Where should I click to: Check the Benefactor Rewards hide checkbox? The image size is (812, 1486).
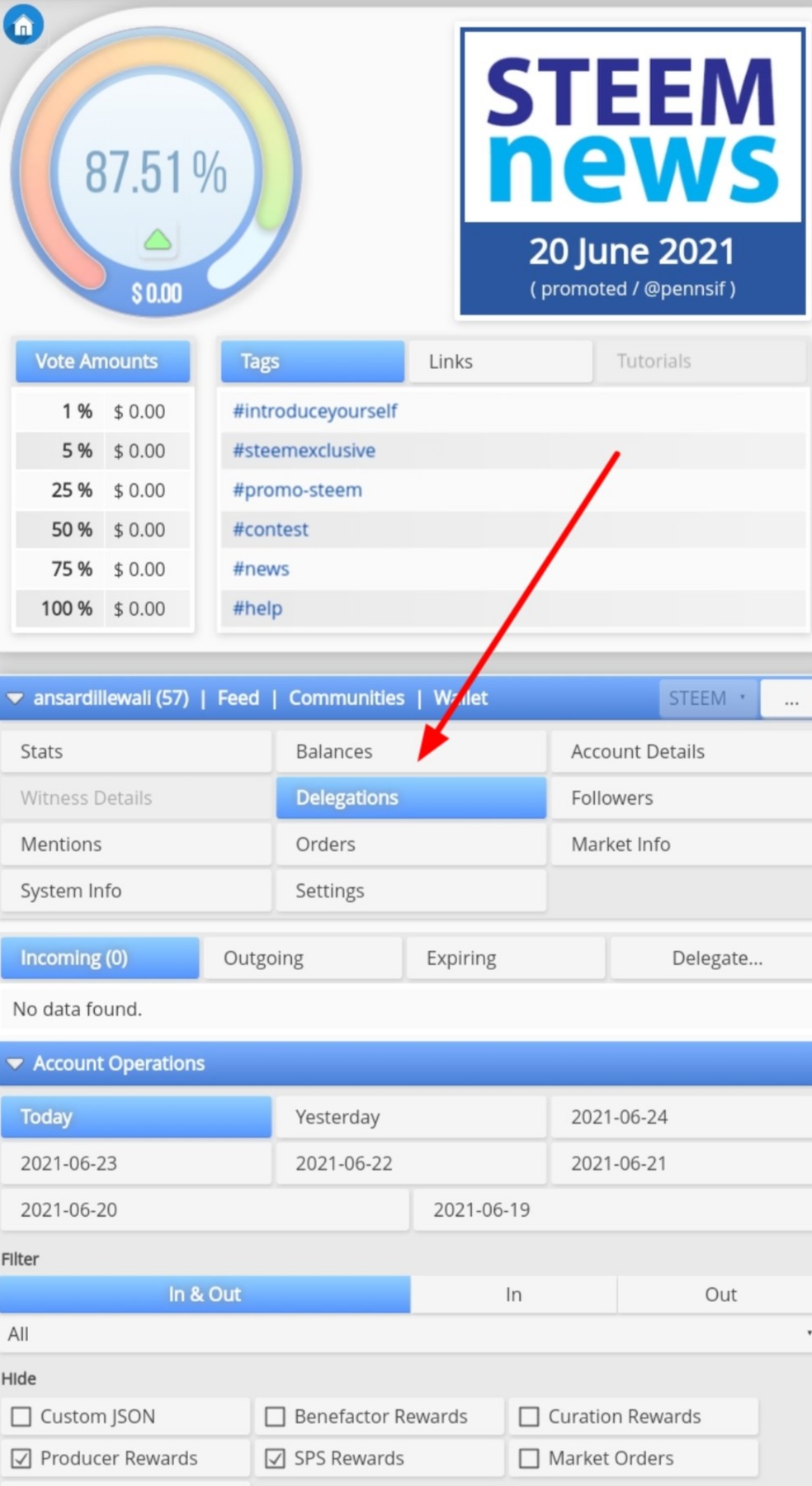(x=275, y=1417)
